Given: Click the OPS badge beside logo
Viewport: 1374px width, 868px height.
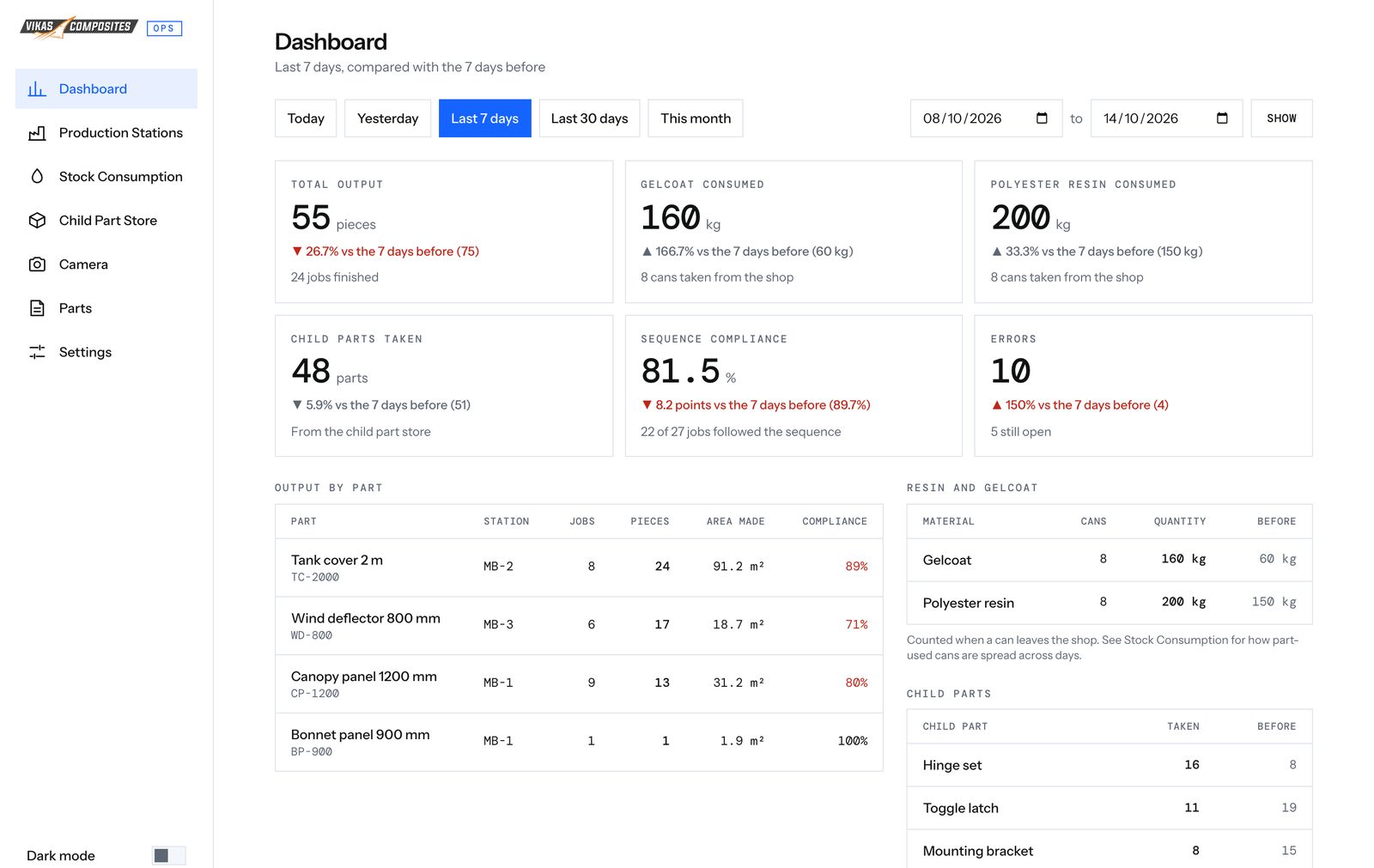Looking at the screenshot, I should [x=164, y=28].
